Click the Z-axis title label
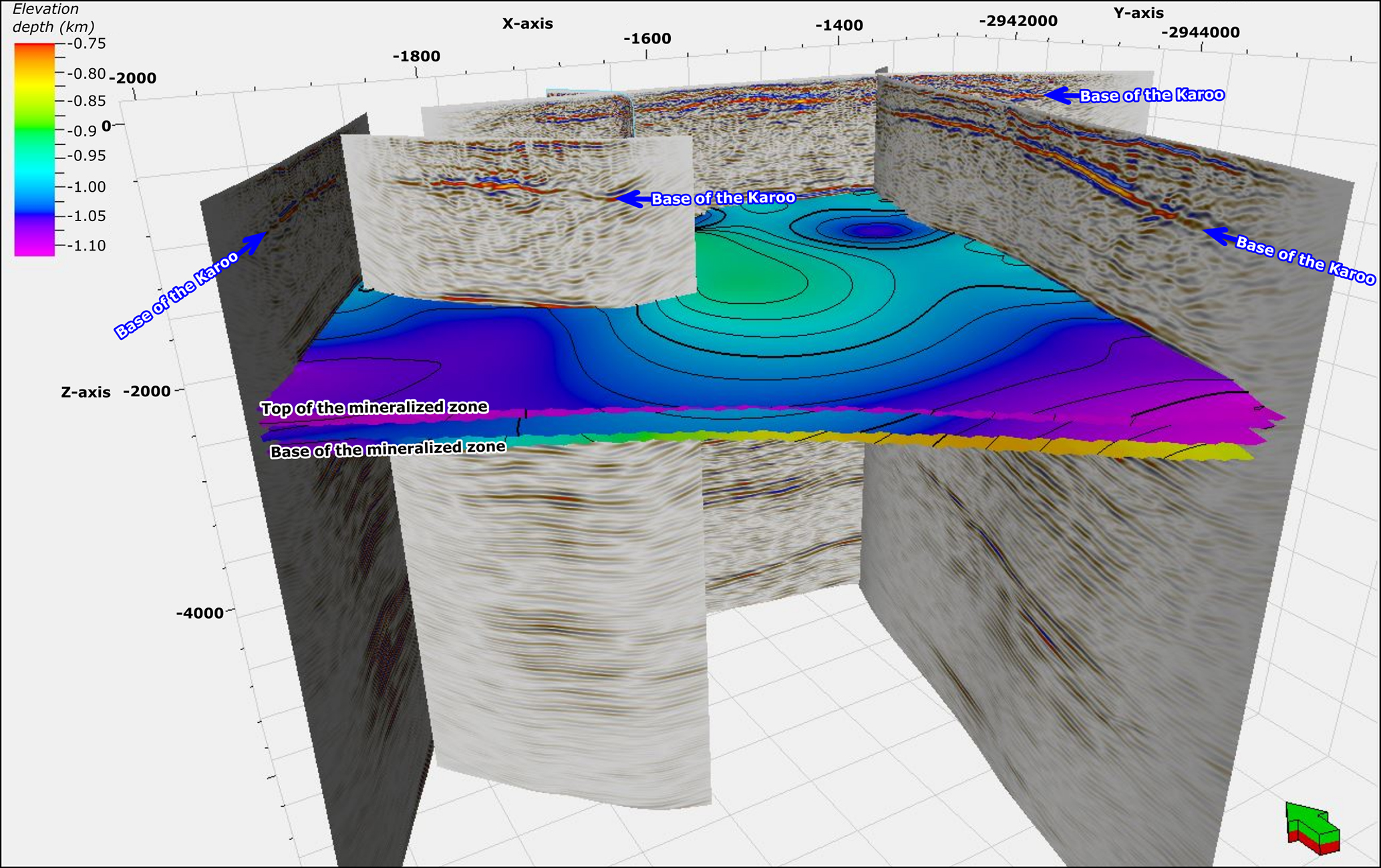This screenshot has height=868, width=1381. click(x=86, y=392)
